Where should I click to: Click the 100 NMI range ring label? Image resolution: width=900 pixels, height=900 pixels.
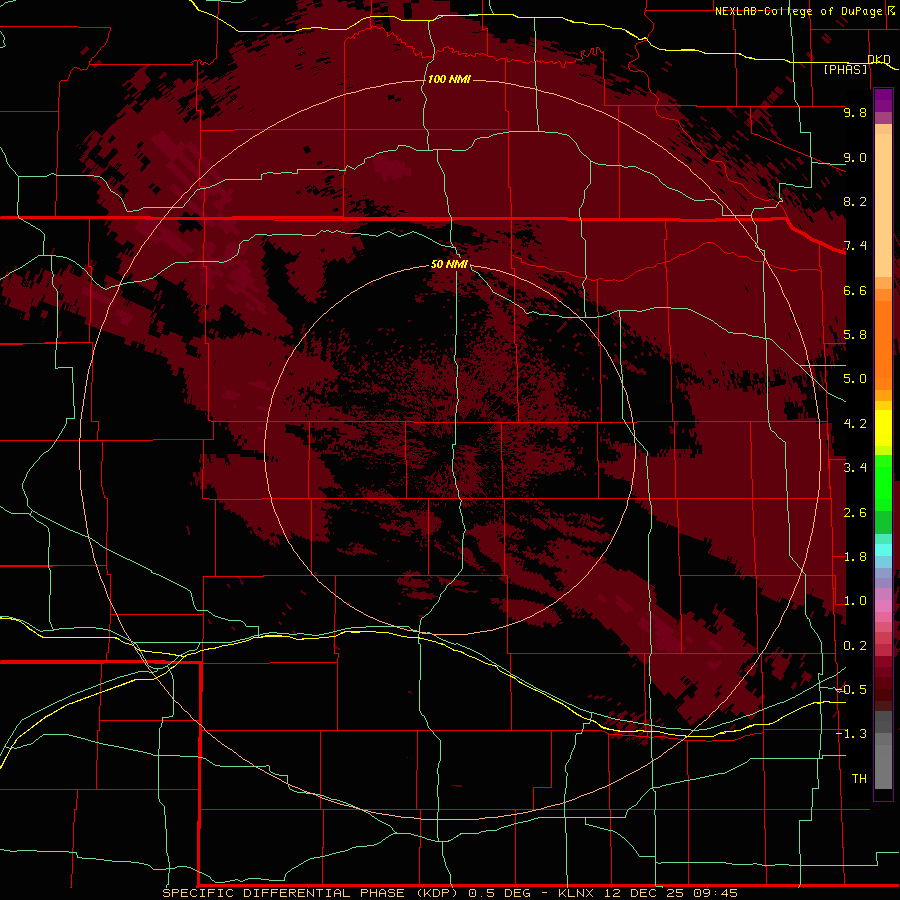point(449,79)
